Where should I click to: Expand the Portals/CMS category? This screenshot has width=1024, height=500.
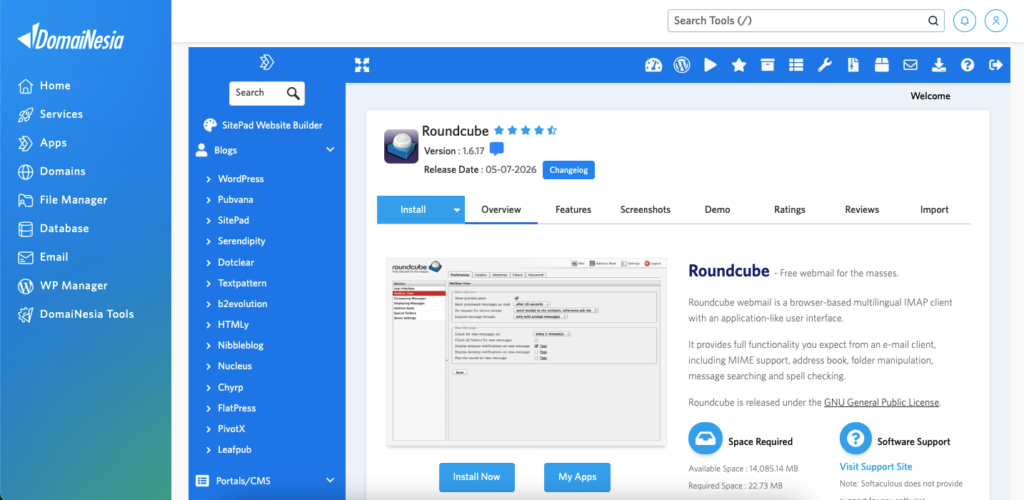tap(330, 481)
